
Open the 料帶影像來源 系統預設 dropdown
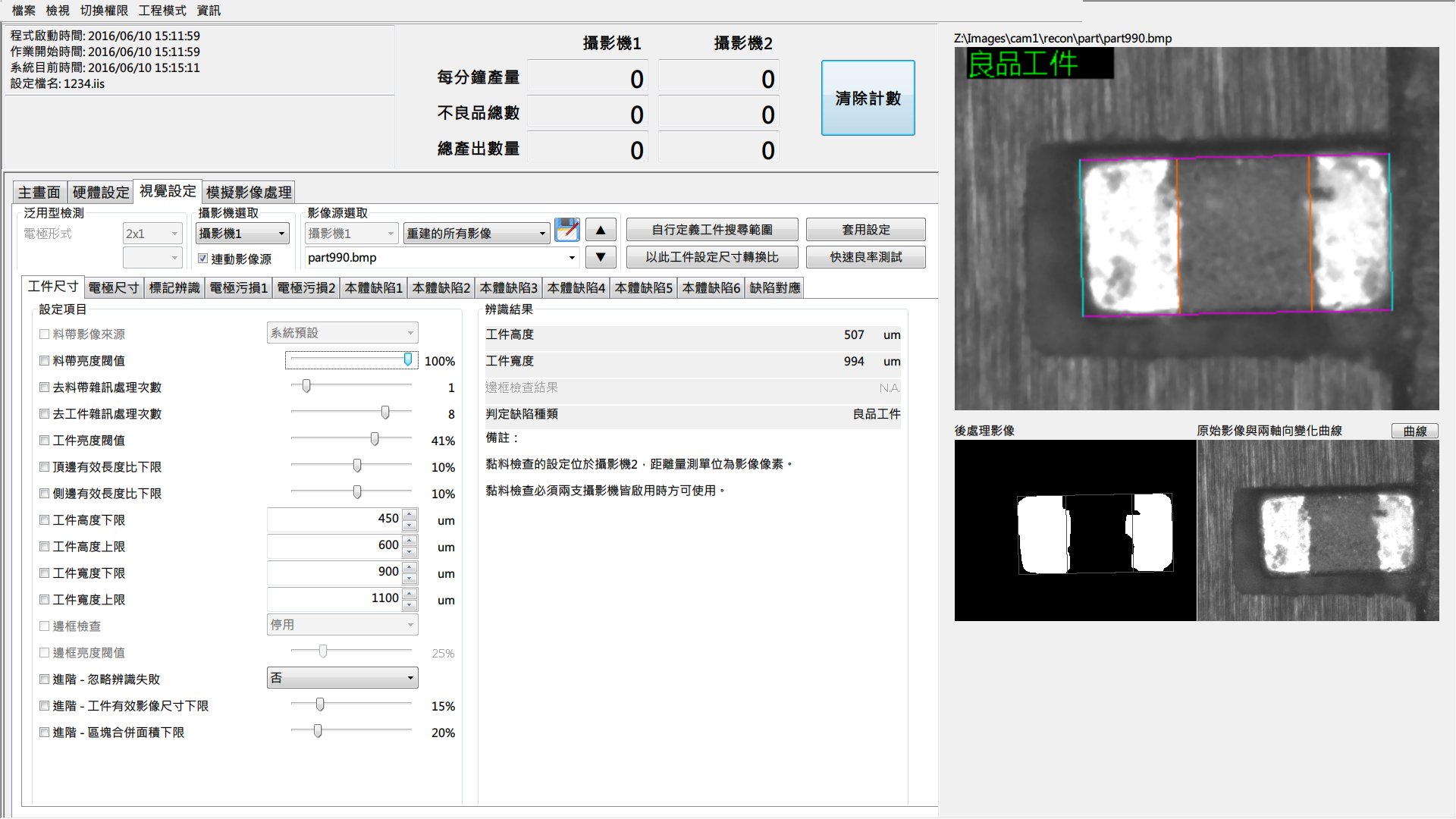(342, 333)
